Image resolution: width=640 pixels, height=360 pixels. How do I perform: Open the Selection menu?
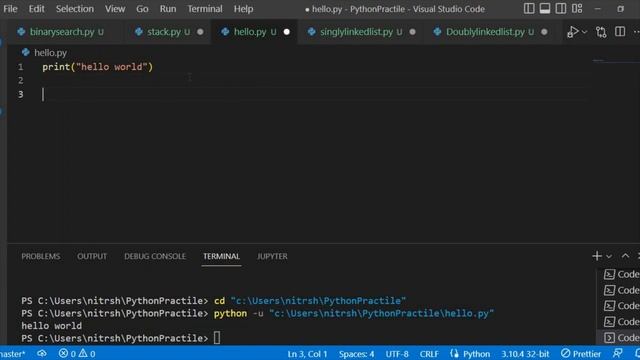(x=75, y=9)
